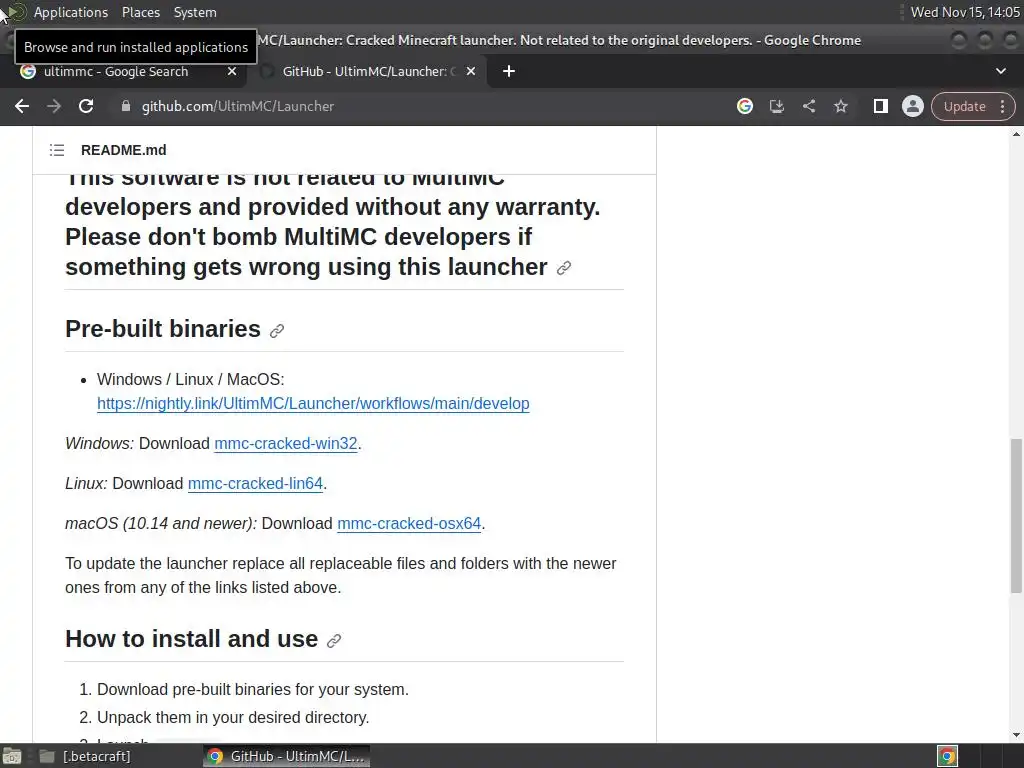Expand the tab search dropdown arrow
1024x768 pixels.
coord(1000,71)
